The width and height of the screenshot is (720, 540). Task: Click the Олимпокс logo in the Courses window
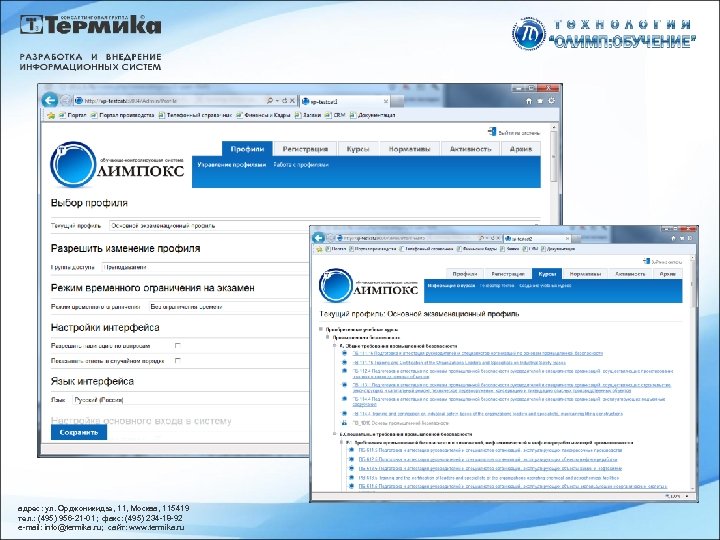point(368,285)
